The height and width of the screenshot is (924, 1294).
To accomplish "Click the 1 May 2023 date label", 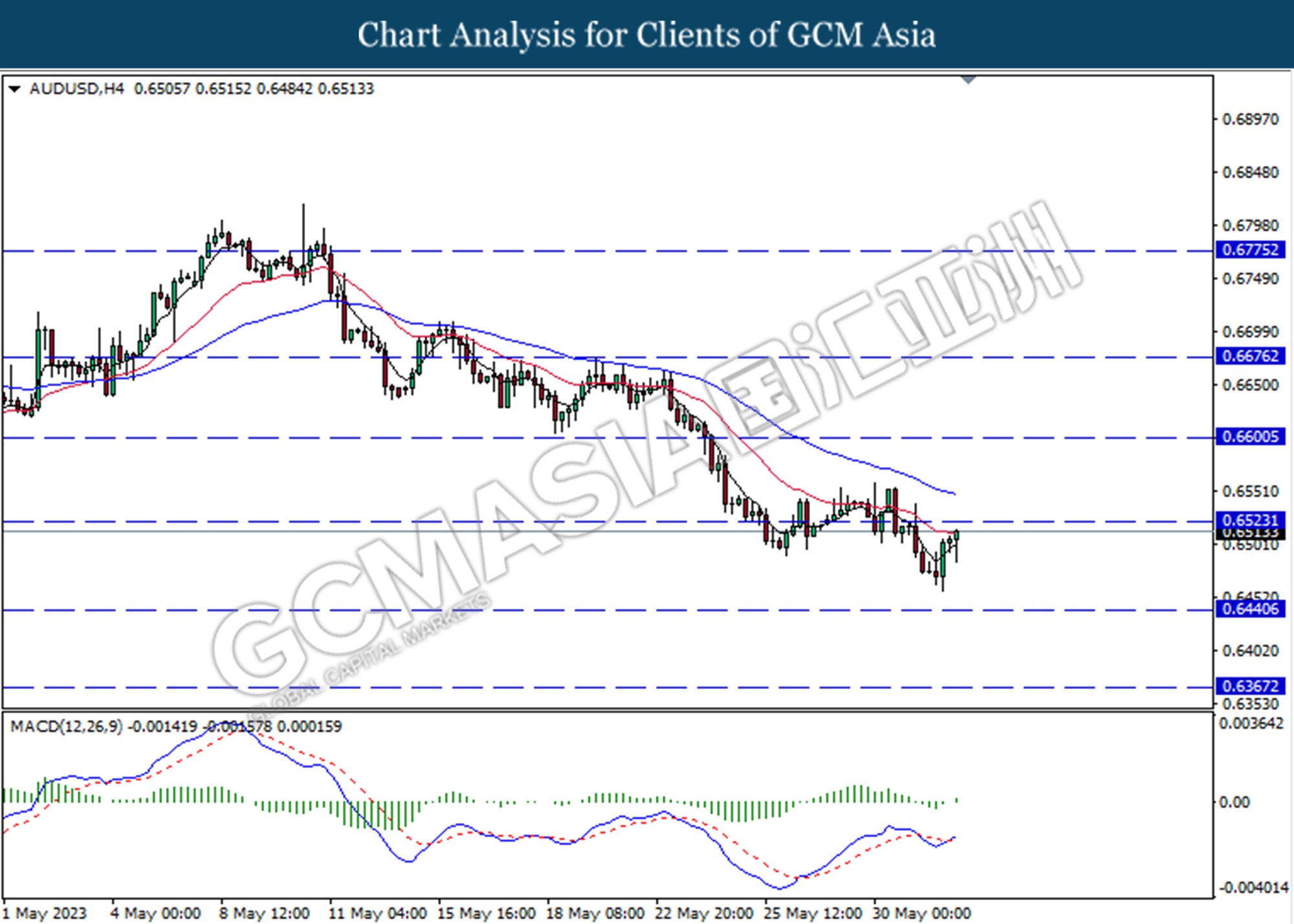I will coord(45,913).
